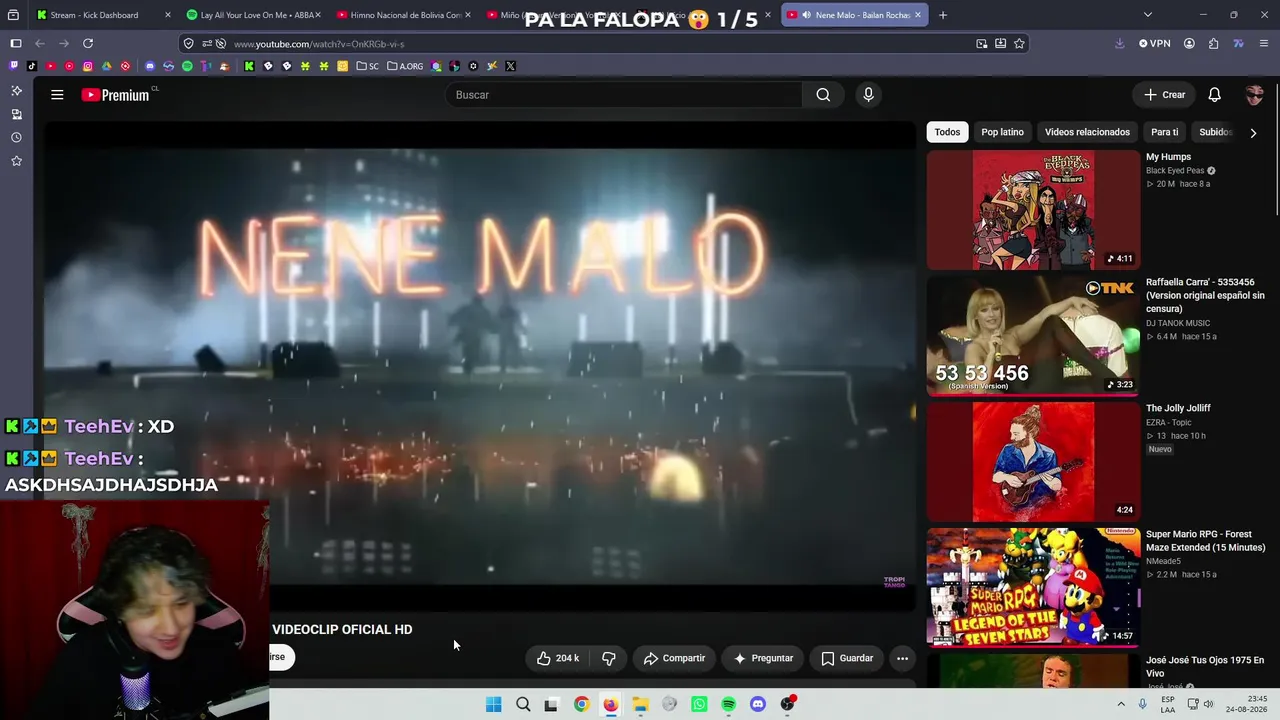
Task: Open the Raffaella Carra 5353456 title link
Action: tap(1205, 296)
